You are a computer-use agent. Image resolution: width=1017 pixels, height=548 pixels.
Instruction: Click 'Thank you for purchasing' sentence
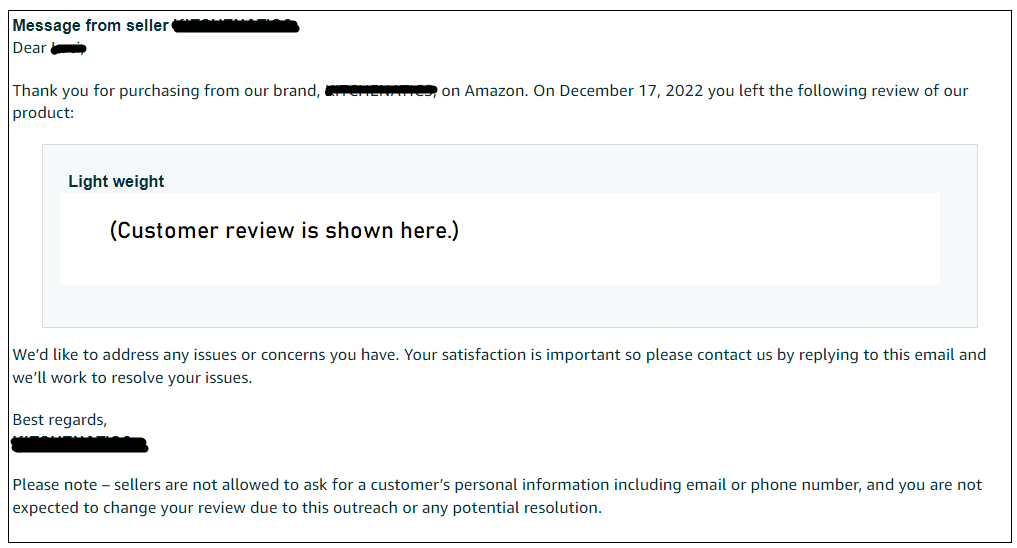pos(490,101)
